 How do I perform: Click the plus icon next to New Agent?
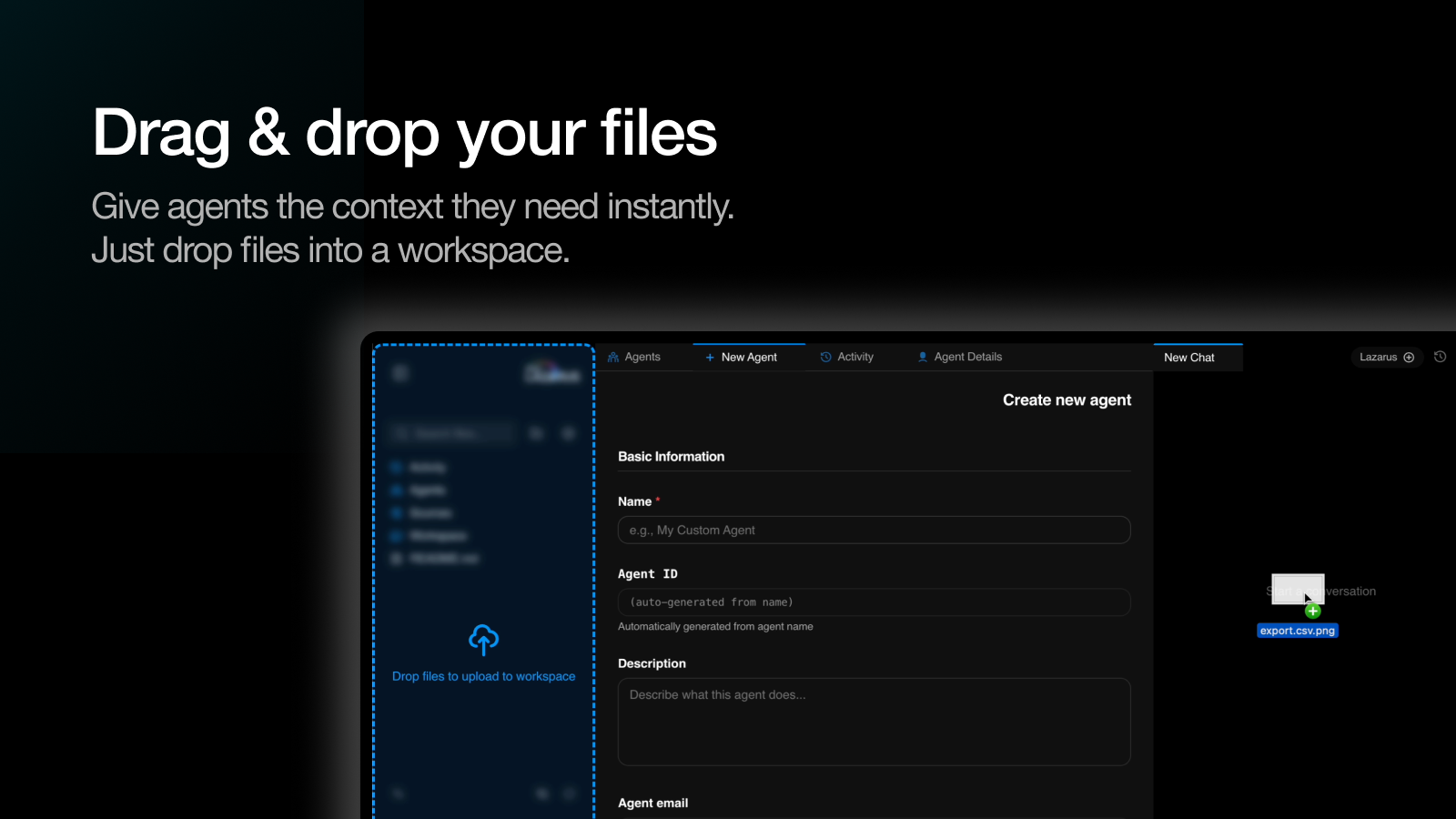pos(710,357)
